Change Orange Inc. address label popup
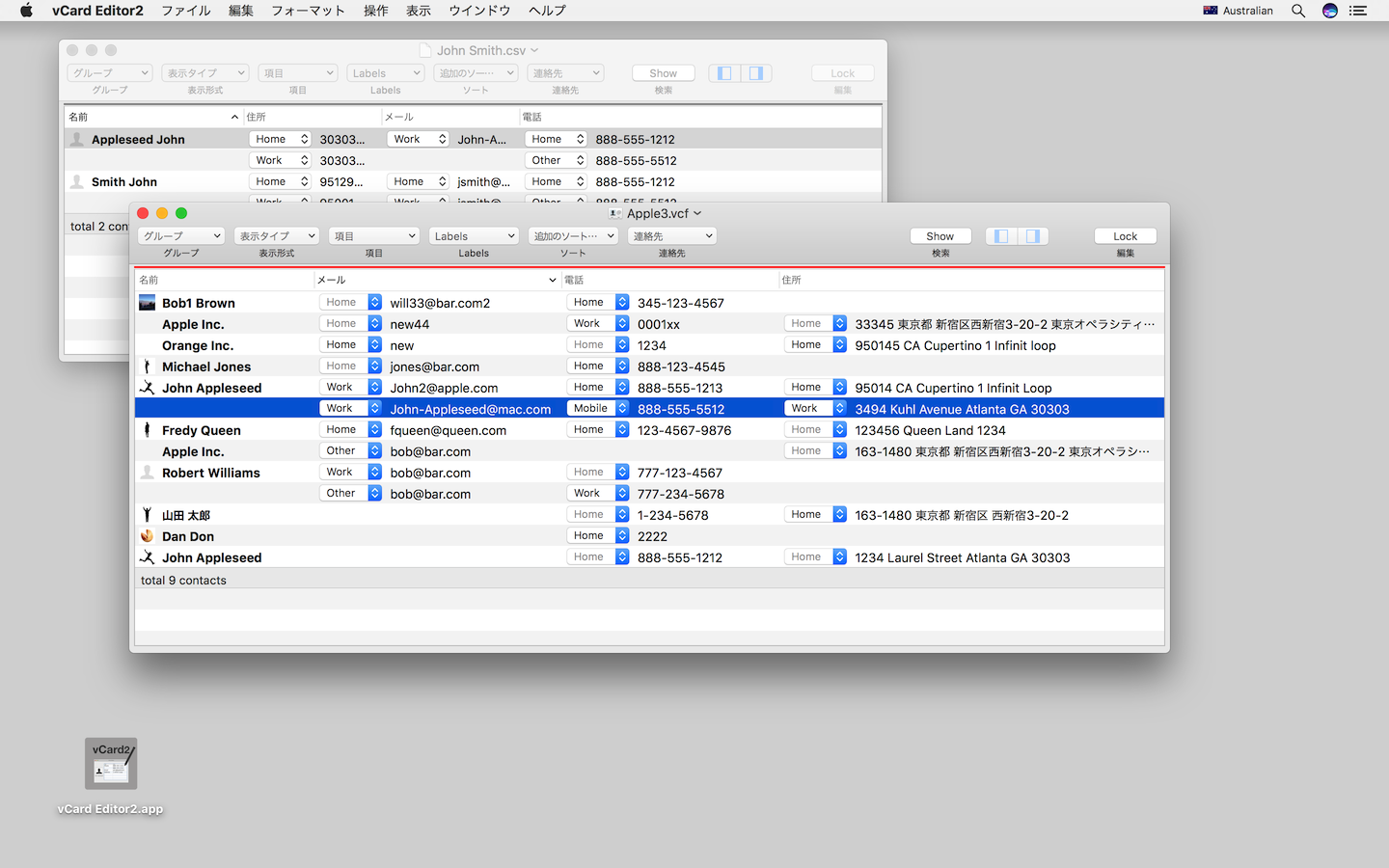 tap(815, 345)
